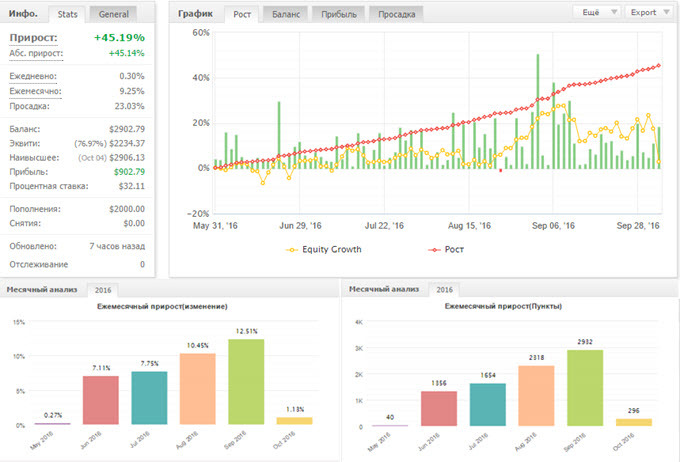Click the Абс. прирост label
Viewport: 680px width, 462px height.
(36, 53)
